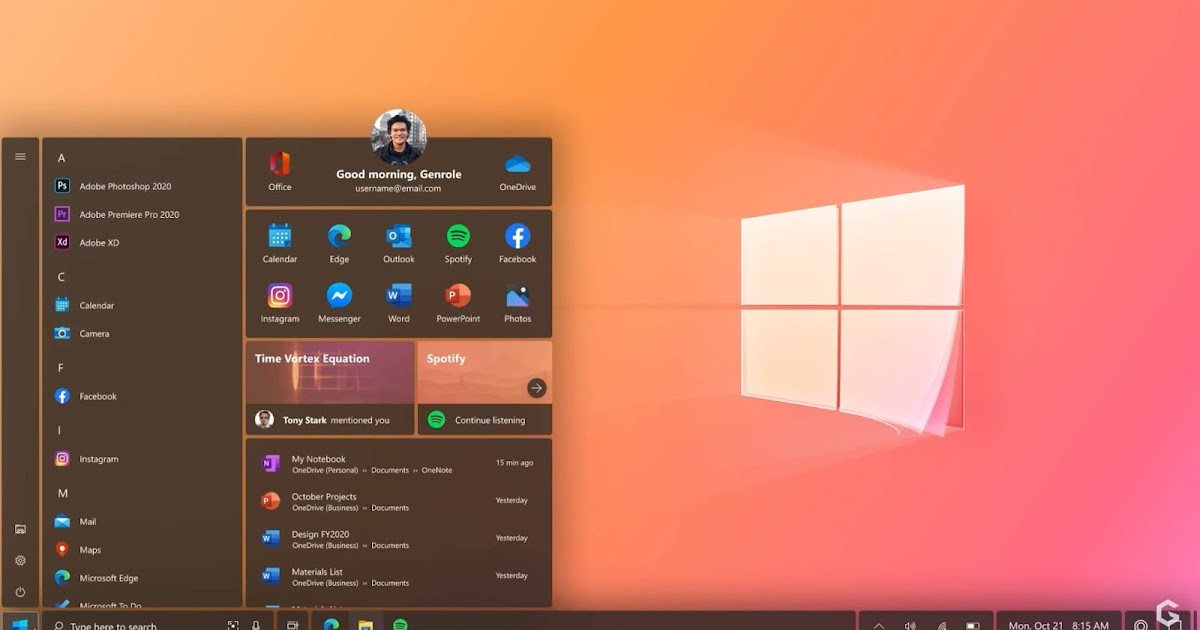
Task: Expand hidden icons with the system tray chevron
Action: (x=879, y=624)
